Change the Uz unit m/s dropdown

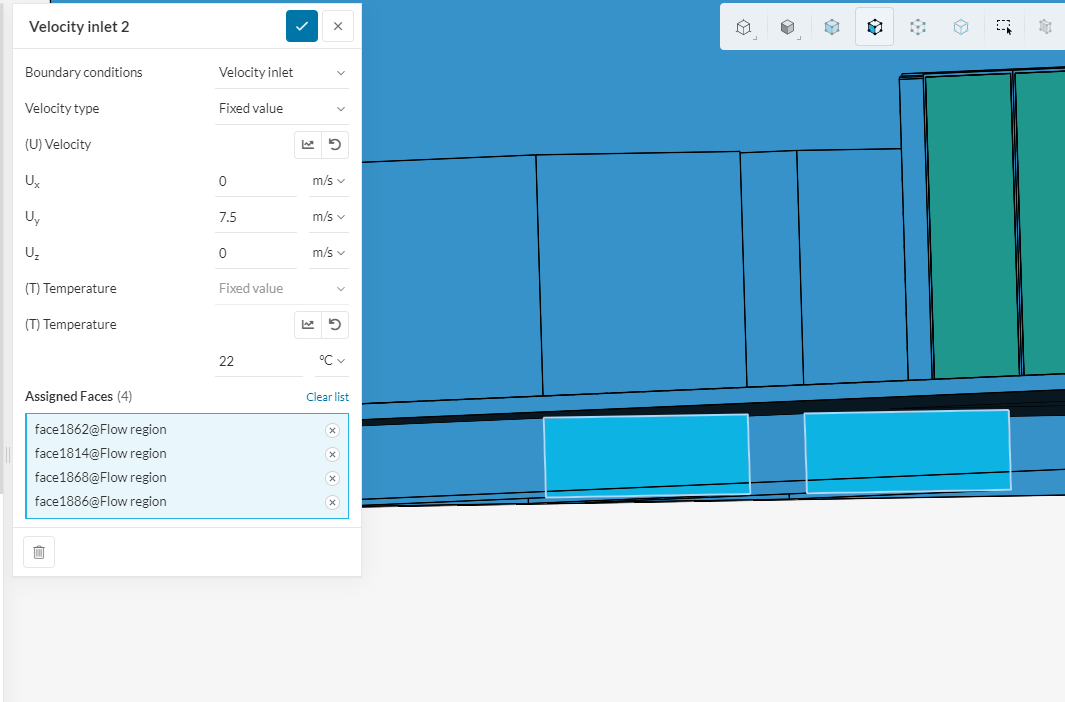coord(329,253)
